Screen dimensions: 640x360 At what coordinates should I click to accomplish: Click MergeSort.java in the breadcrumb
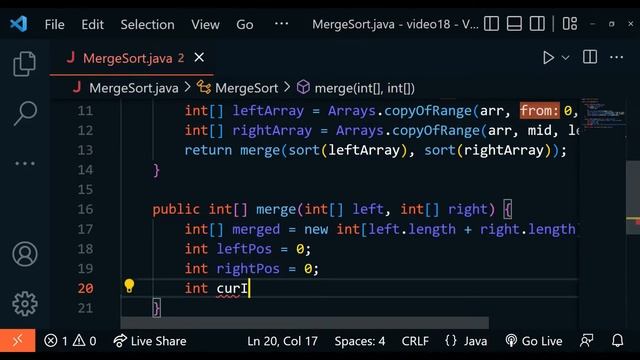click(133, 88)
